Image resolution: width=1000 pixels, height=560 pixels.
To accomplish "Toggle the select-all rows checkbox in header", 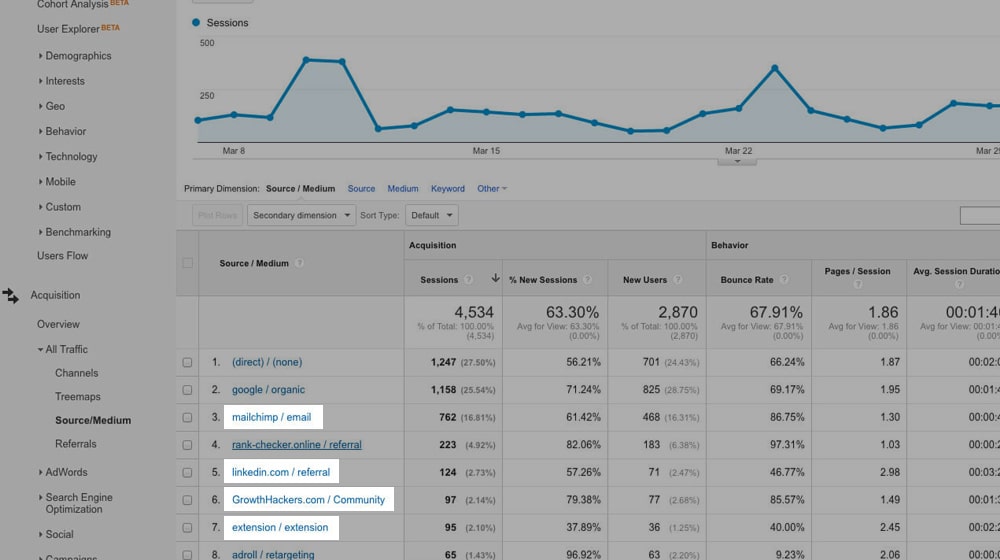I will click(188, 263).
